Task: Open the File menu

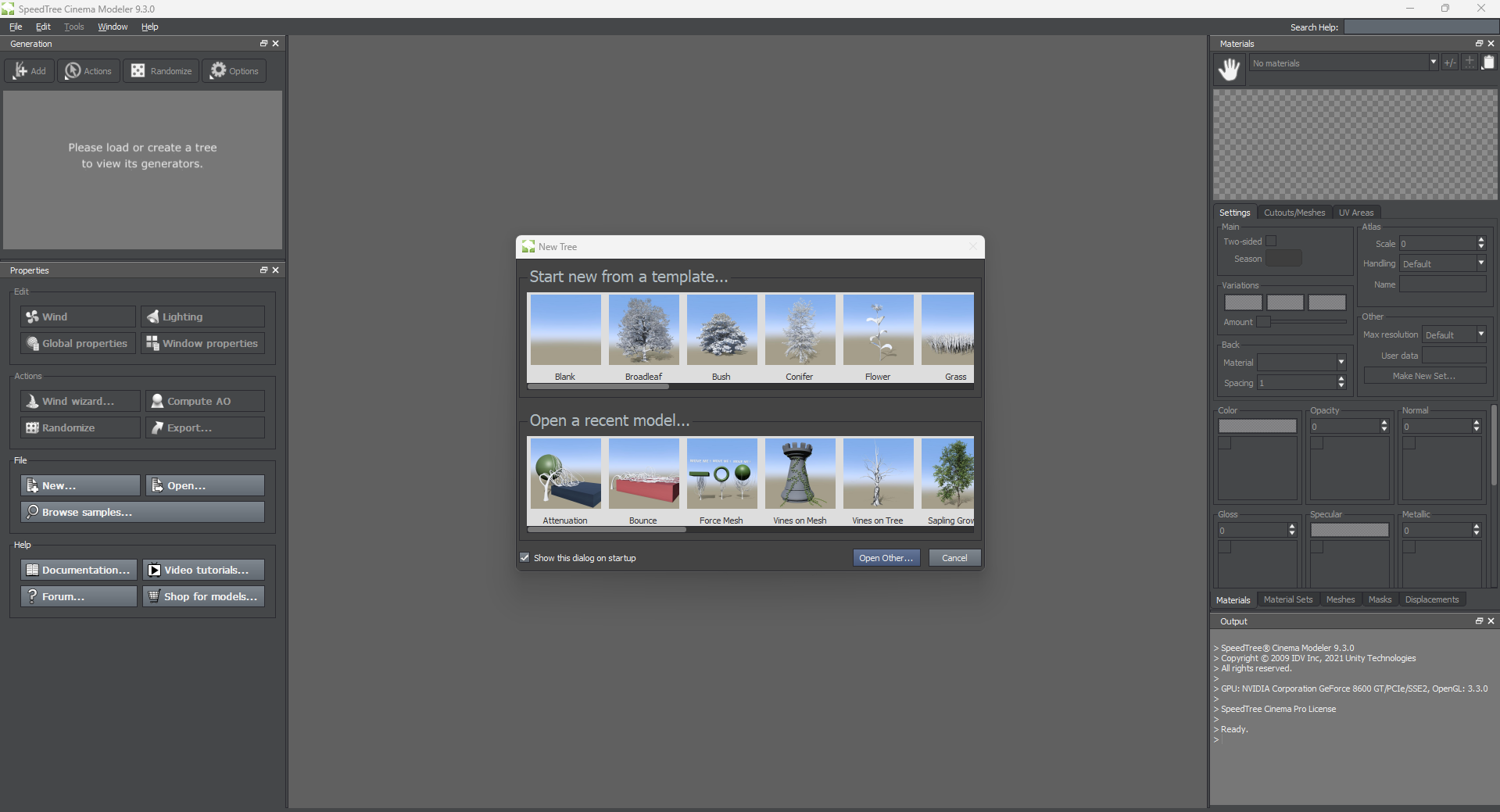Action: pyautogui.click(x=16, y=27)
